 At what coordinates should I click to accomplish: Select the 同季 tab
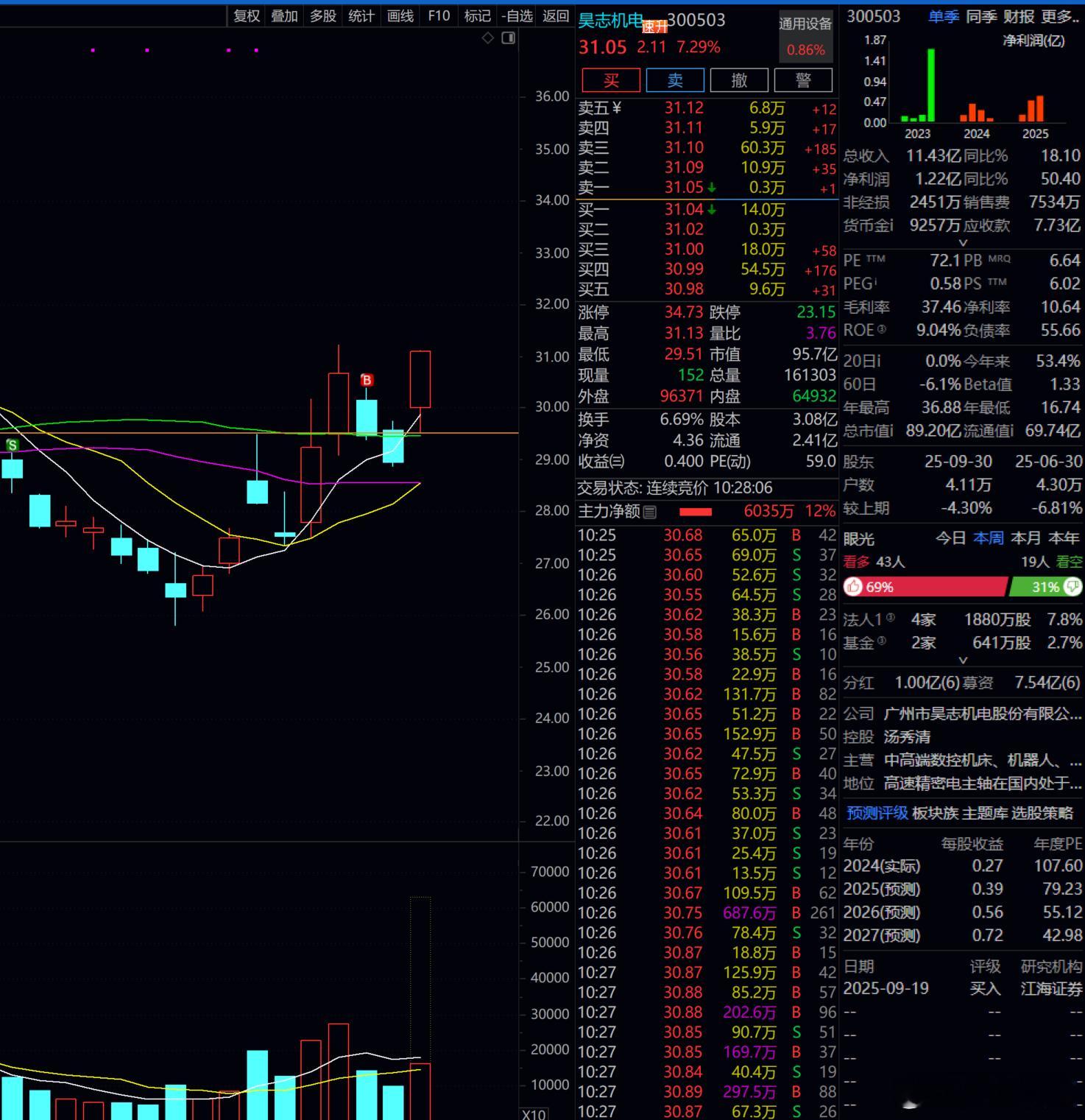(x=981, y=16)
